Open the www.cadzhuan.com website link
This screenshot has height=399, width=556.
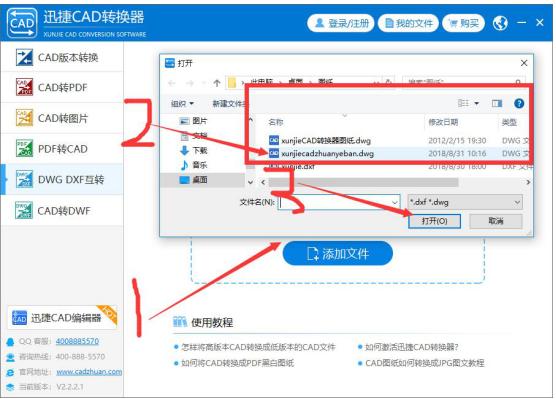[89, 372]
